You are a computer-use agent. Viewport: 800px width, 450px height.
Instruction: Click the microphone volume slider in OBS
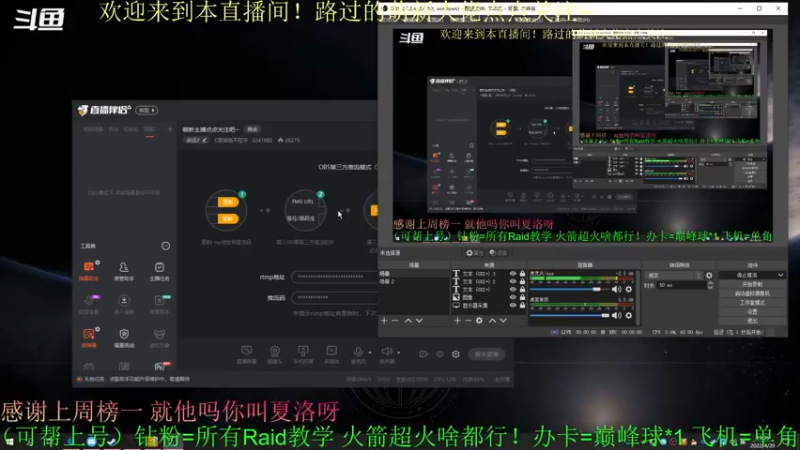(x=569, y=289)
